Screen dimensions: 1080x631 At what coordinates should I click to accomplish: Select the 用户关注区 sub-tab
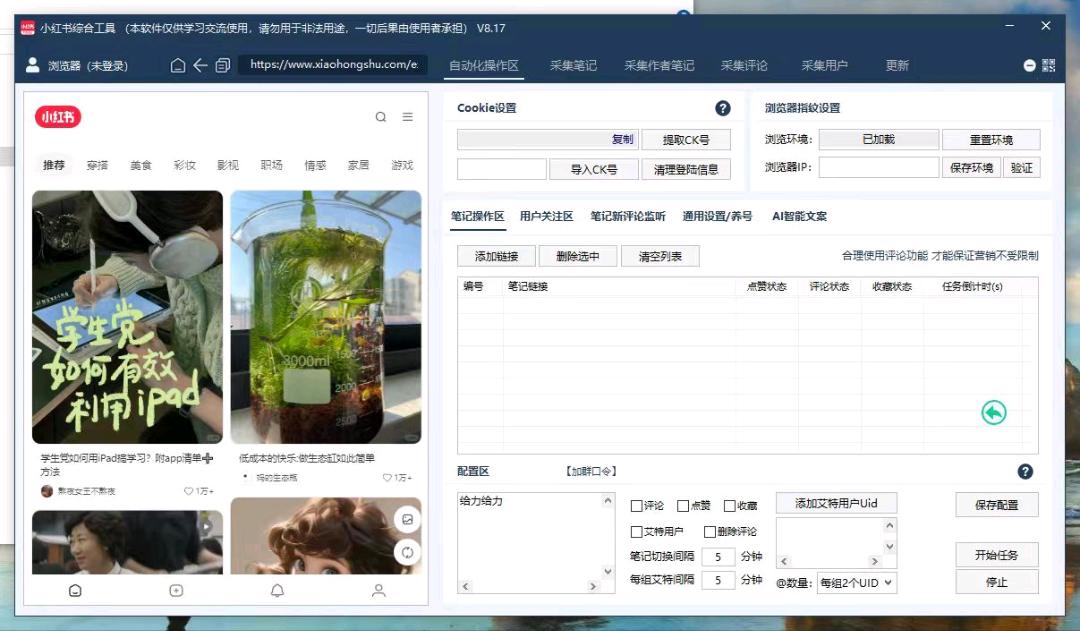546,216
